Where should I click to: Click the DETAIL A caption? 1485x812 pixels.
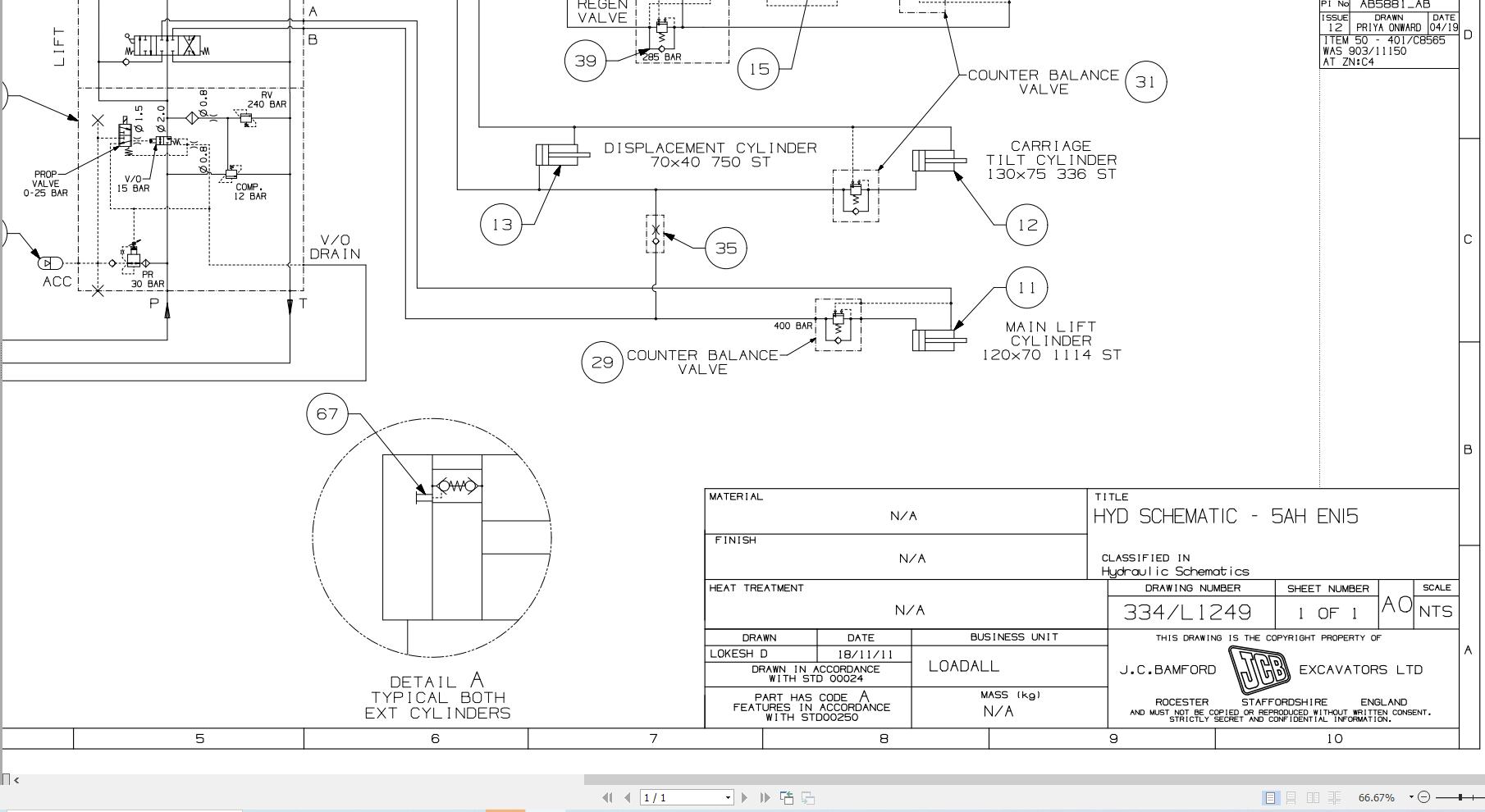(x=438, y=697)
